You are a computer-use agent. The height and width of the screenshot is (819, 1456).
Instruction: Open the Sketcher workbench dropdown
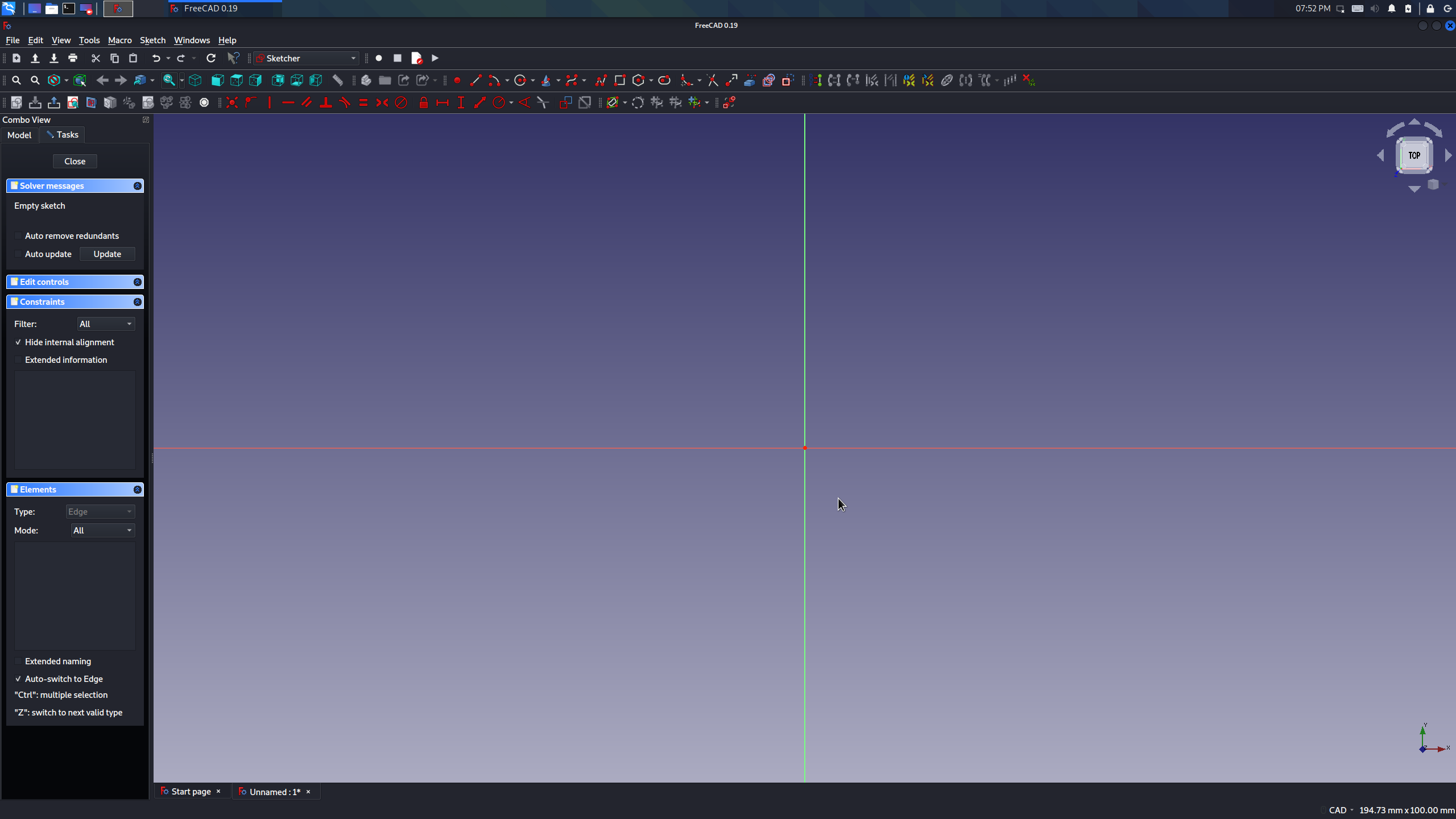pos(306,58)
